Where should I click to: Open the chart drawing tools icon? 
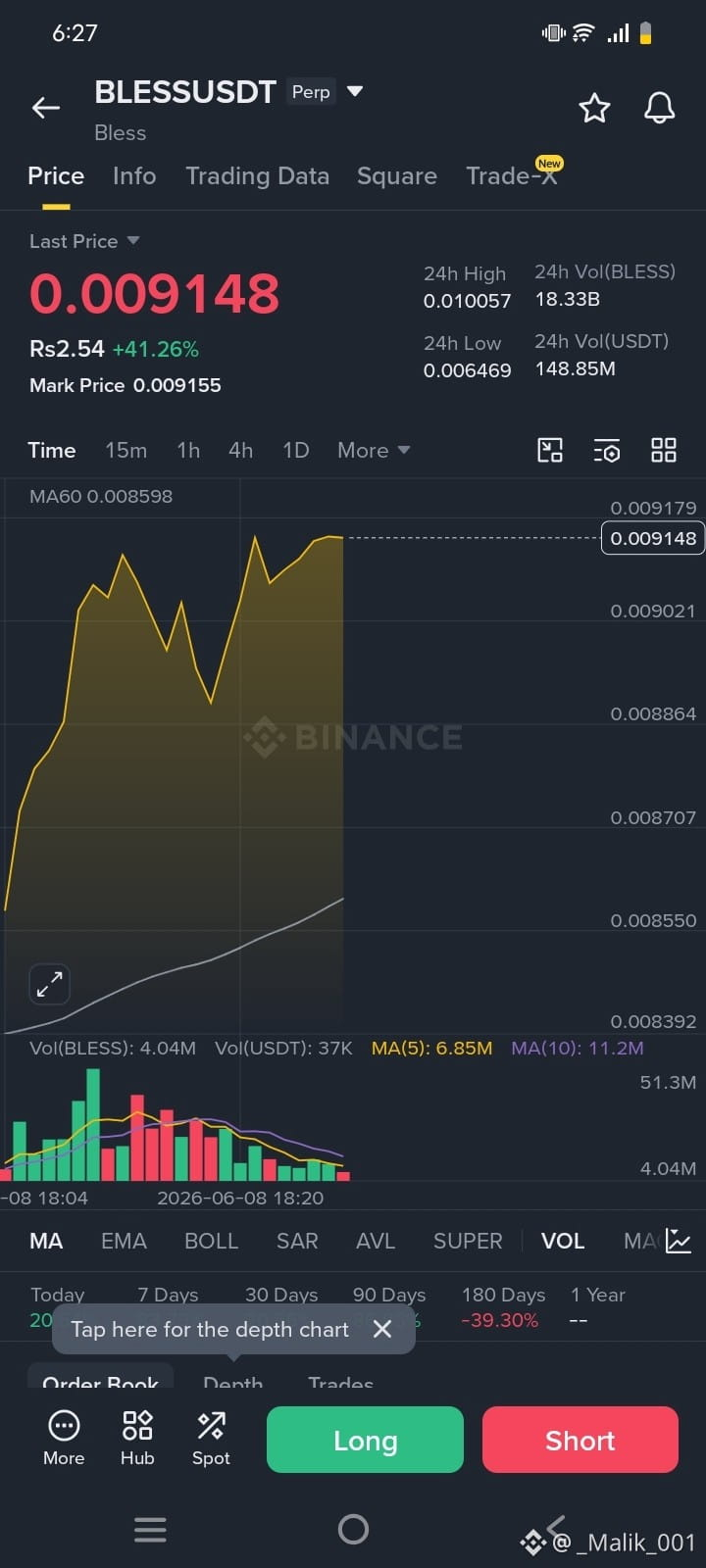pyautogui.click(x=550, y=450)
